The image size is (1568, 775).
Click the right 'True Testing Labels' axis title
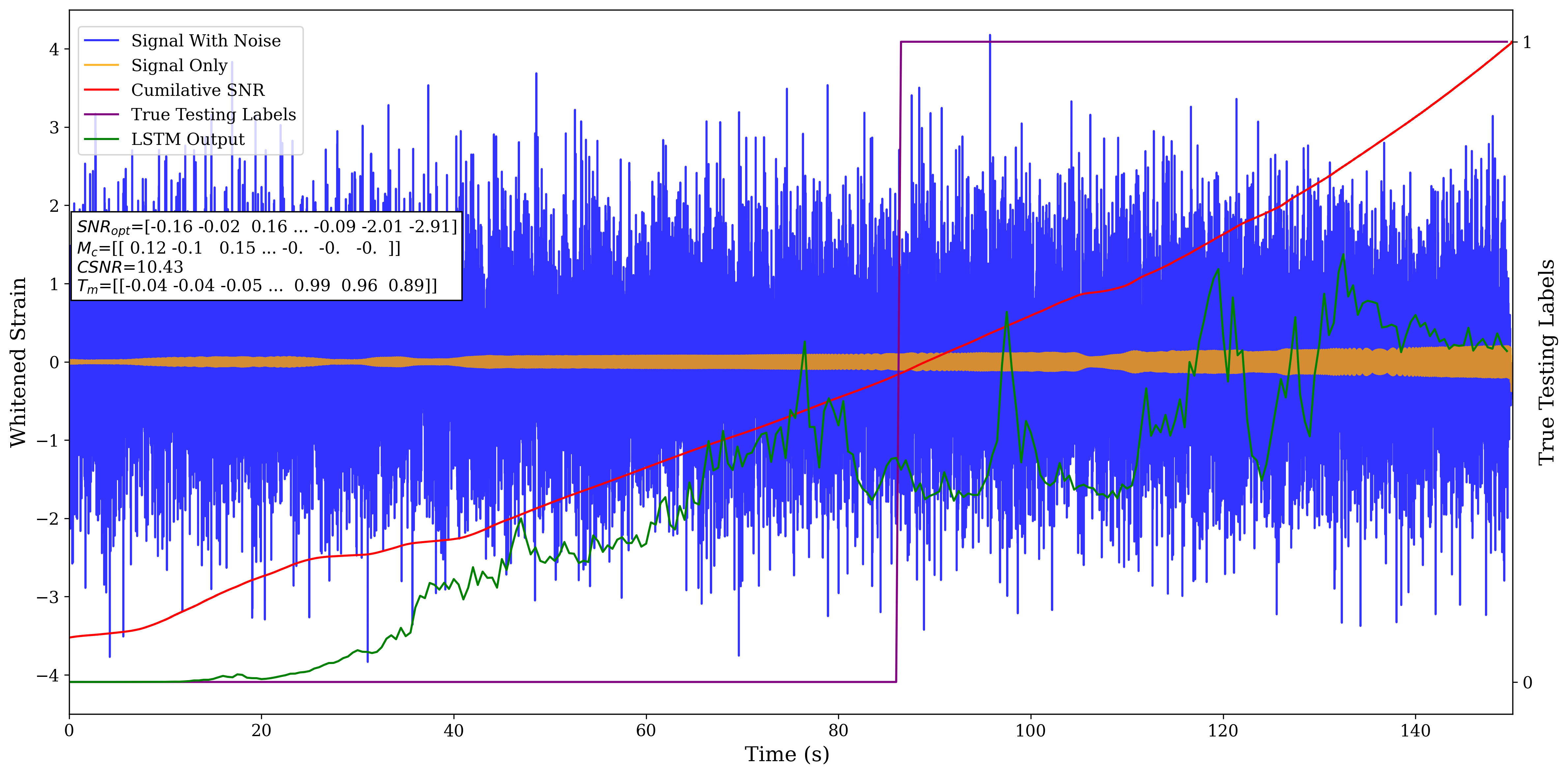[x=1547, y=362]
